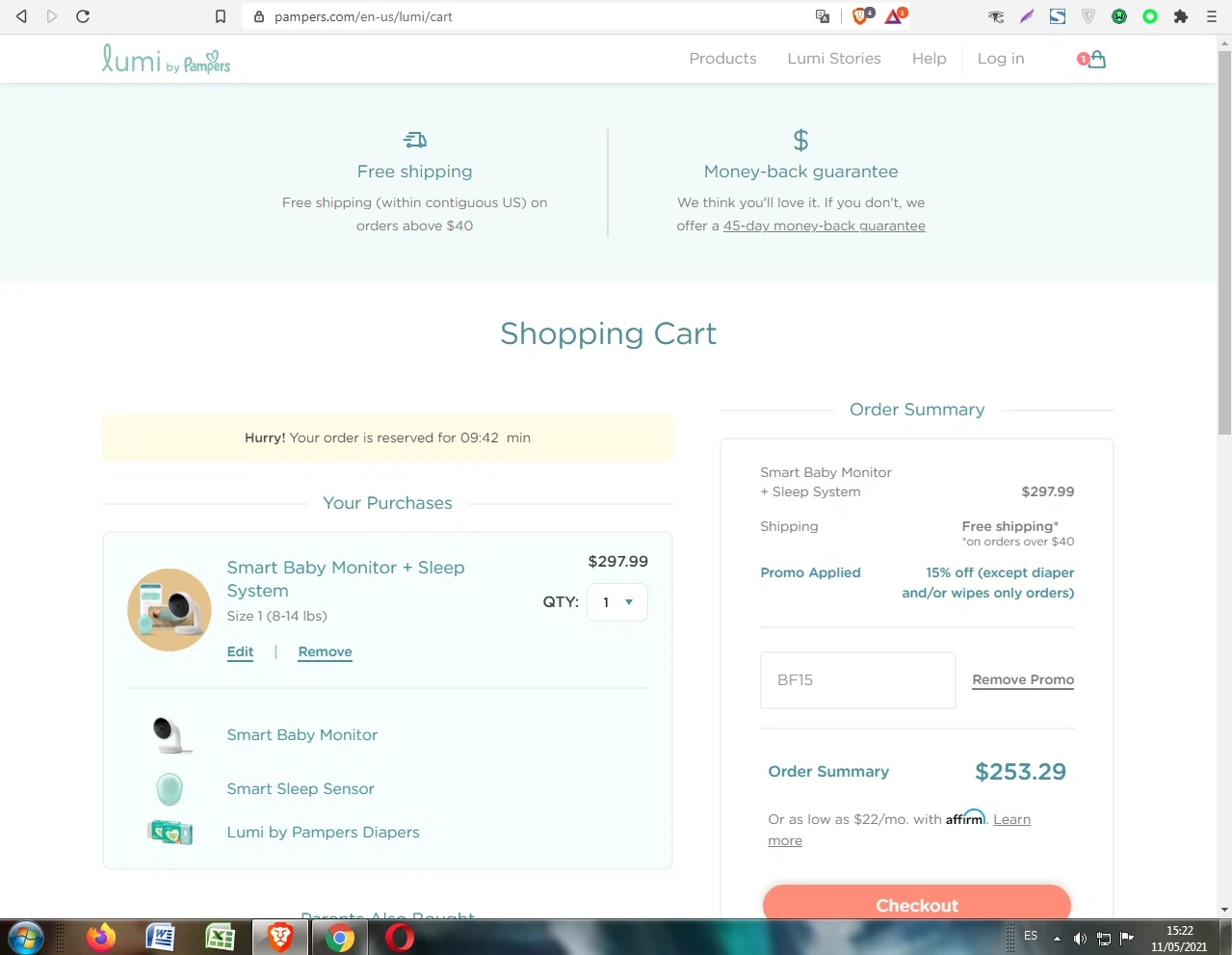Click Edit for Smart Baby Monitor item
The image size is (1232, 955).
[x=240, y=651]
